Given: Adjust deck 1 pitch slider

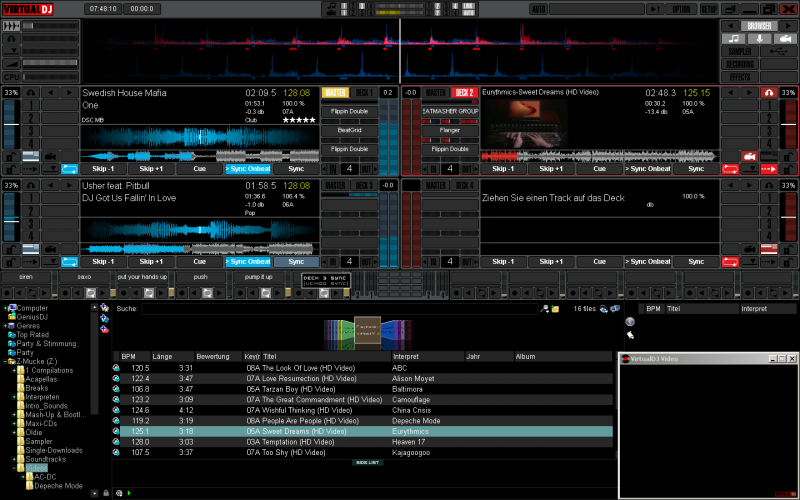Looking at the screenshot, I should point(11,124).
